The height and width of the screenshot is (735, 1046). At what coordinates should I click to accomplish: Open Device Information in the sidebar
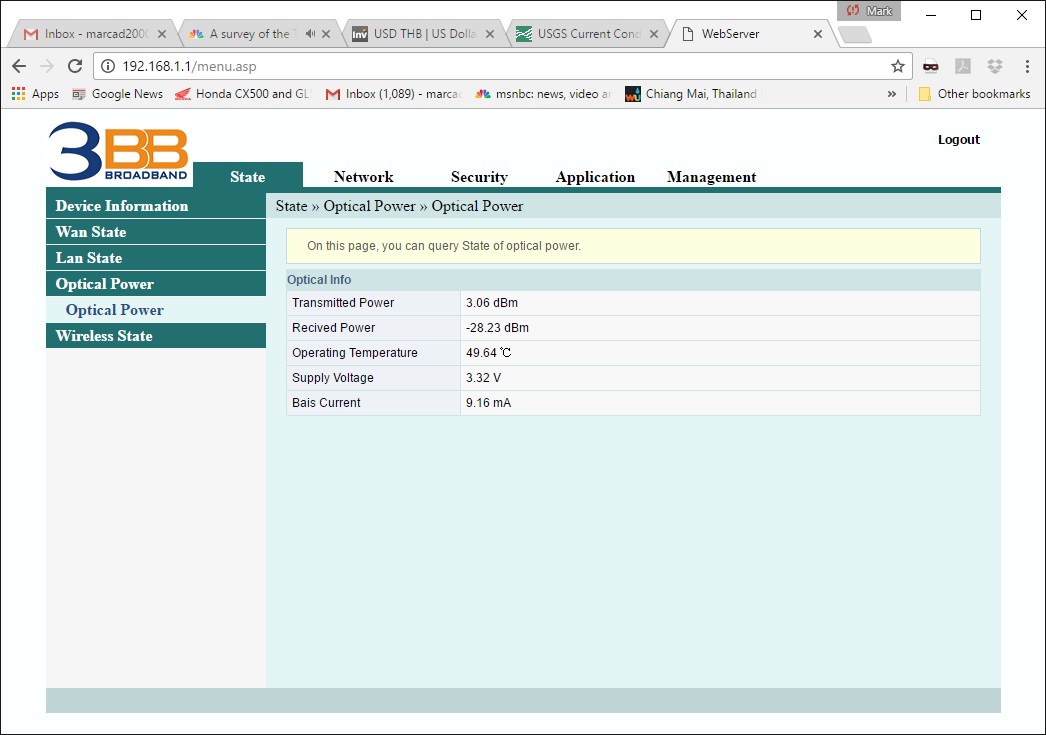tap(156, 205)
